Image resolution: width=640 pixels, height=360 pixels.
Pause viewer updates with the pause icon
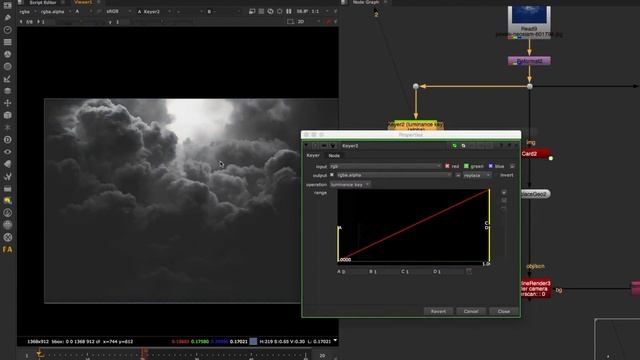coord(289,11)
